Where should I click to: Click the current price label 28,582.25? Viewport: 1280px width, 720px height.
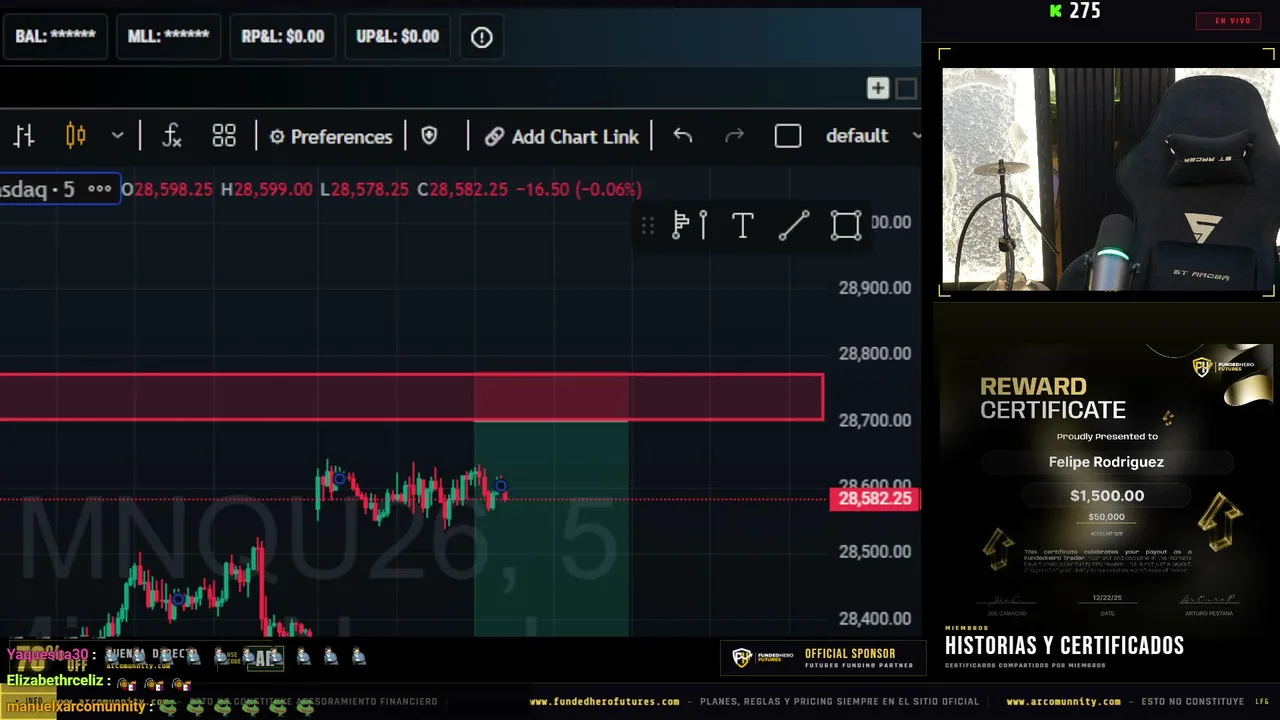(x=875, y=499)
